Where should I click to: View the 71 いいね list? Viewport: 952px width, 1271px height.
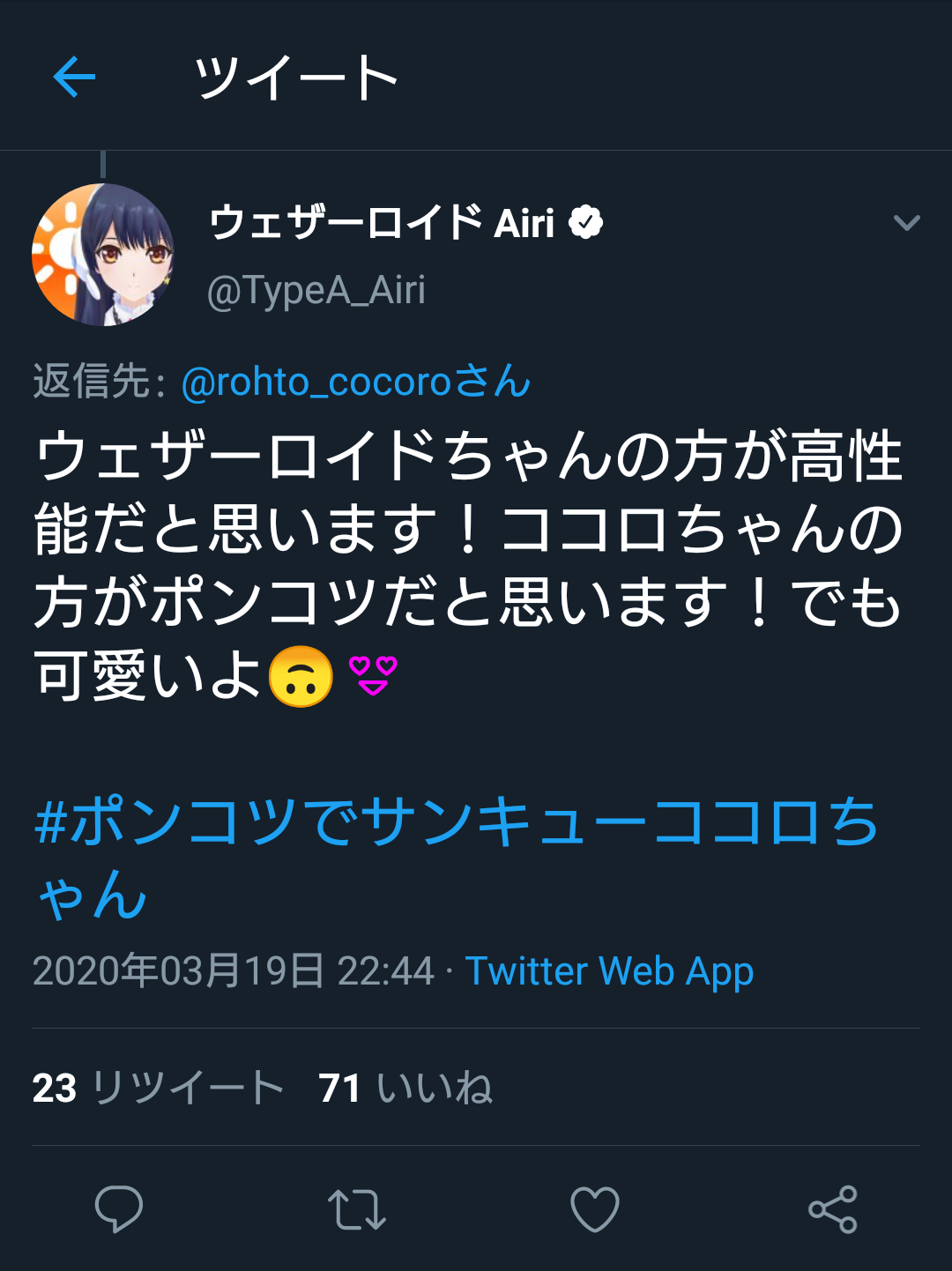click(x=405, y=1088)
